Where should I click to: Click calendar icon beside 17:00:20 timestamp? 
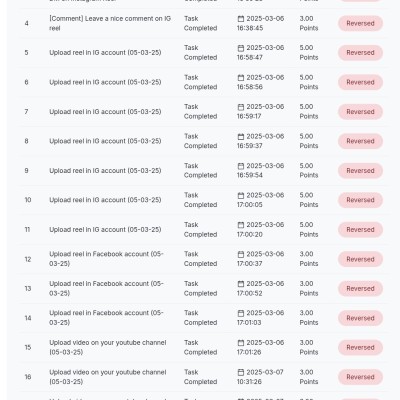point(241,225)
